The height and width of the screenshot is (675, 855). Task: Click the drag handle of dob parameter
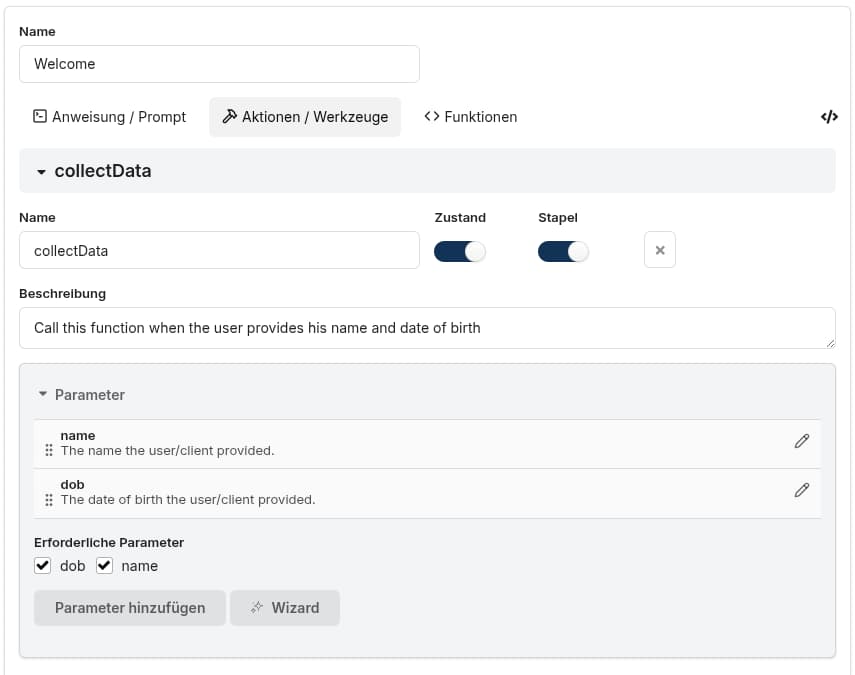click(49, 499)
